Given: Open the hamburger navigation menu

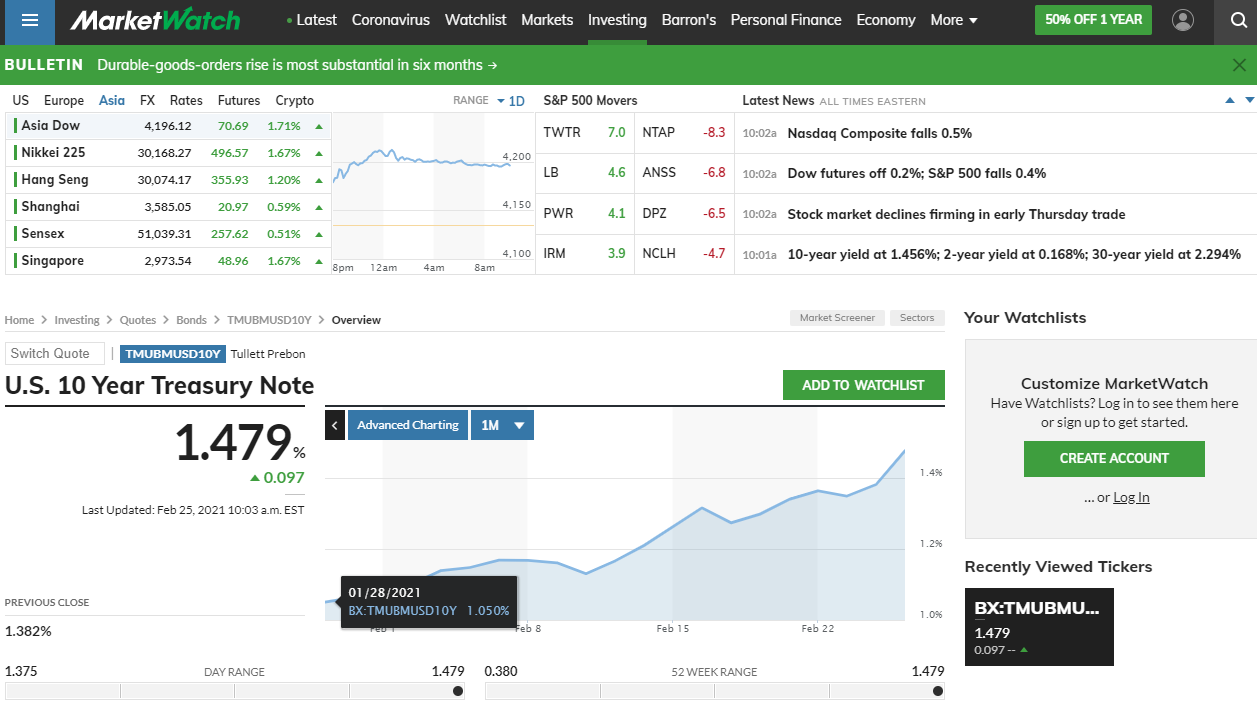Looking at the screenshot, I should (x=29, y=21).
